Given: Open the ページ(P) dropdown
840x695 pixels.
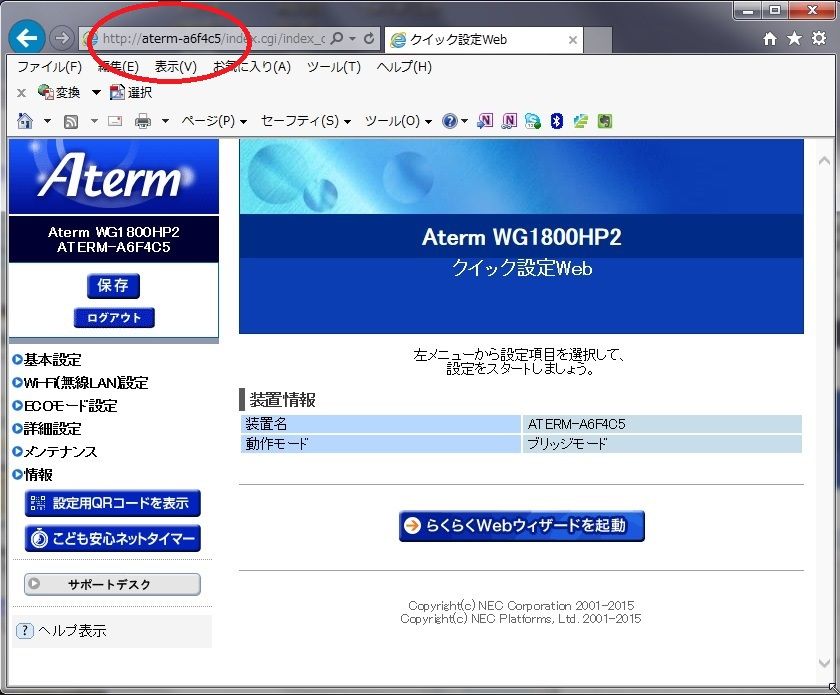Looking at the screenshot, I should click(214, 121).
